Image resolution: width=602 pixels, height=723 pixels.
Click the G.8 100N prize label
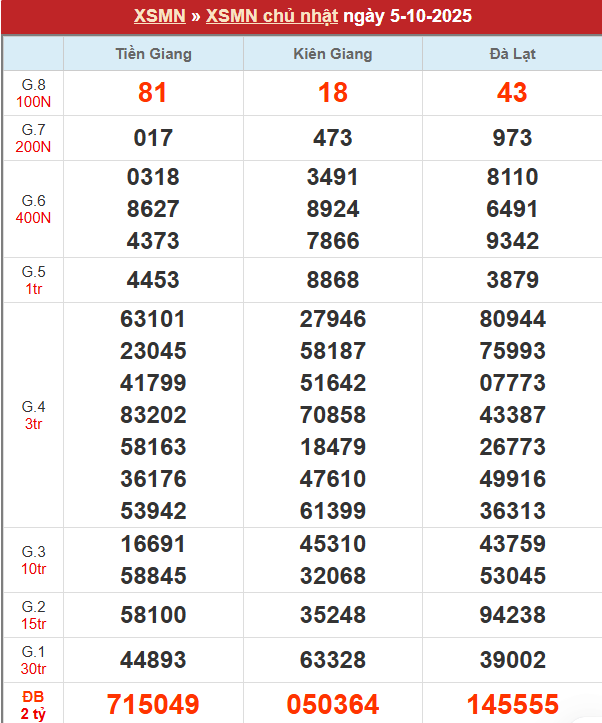(33, 93)
